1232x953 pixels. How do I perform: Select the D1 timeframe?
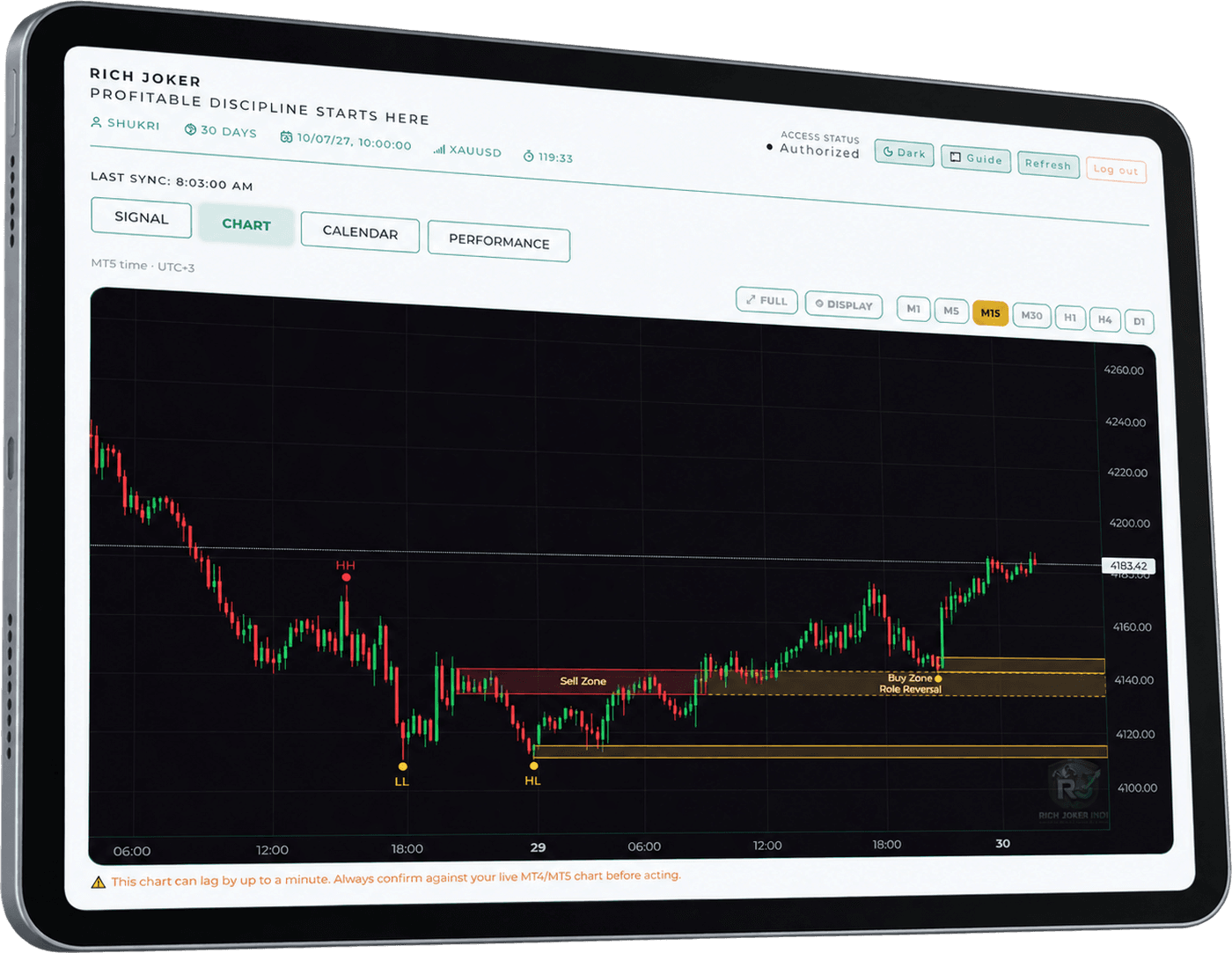pos(1139,321)
